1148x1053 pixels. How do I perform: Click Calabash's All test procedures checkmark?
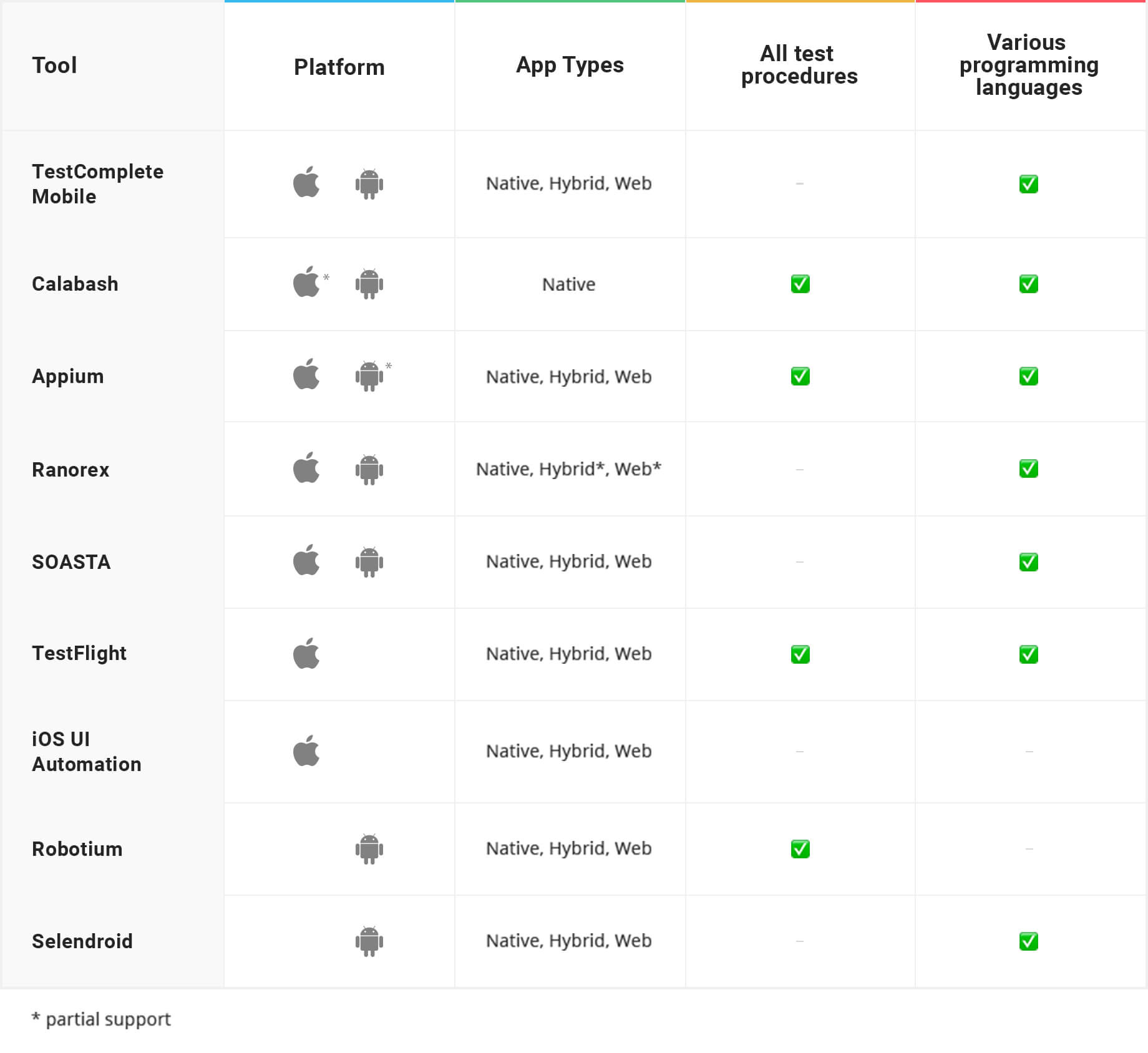pyautogui.click(x=800, y=284)
